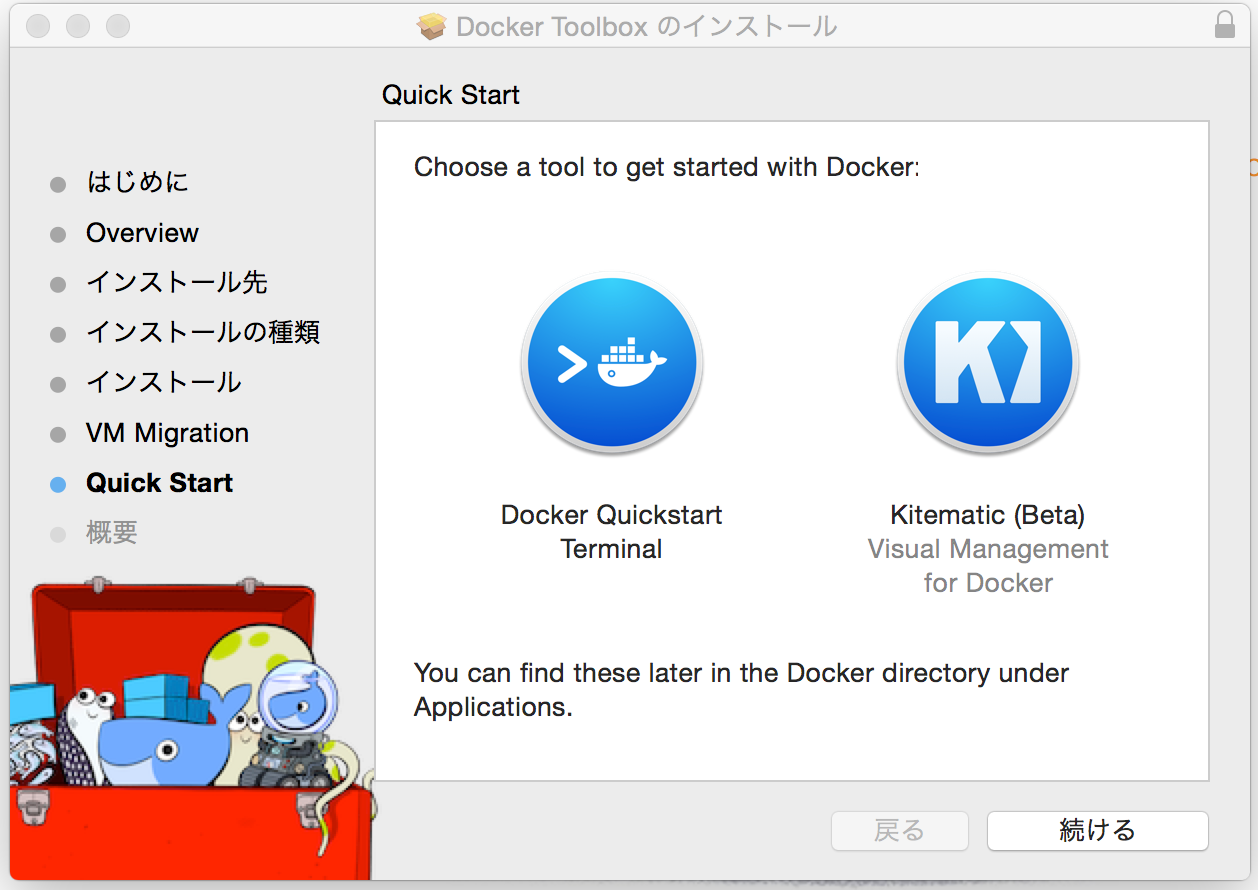Select the インストールの種類 step

(x=203, y=332)
